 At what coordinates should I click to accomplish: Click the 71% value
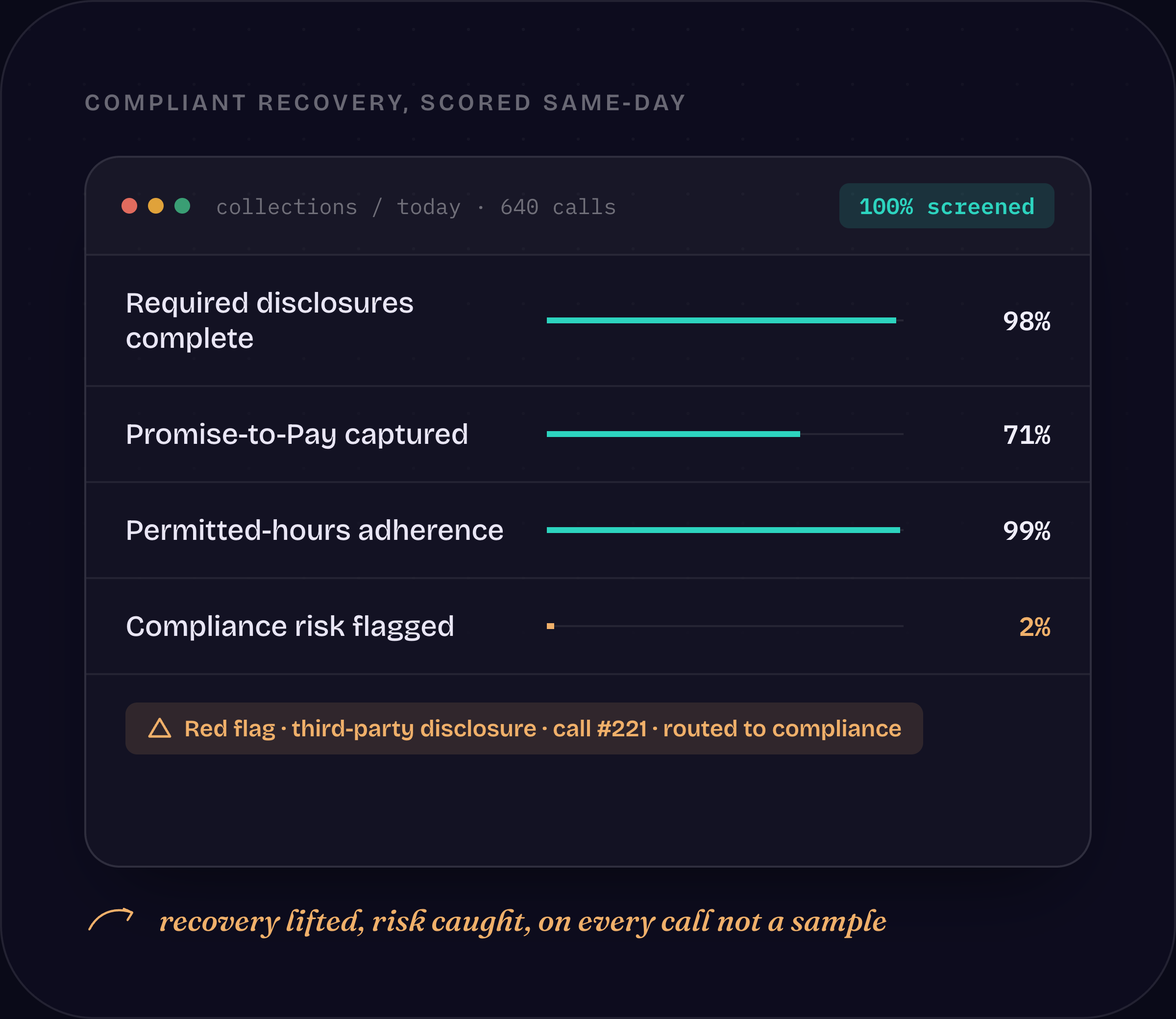pyautogui.click(x=1027, y=435)
